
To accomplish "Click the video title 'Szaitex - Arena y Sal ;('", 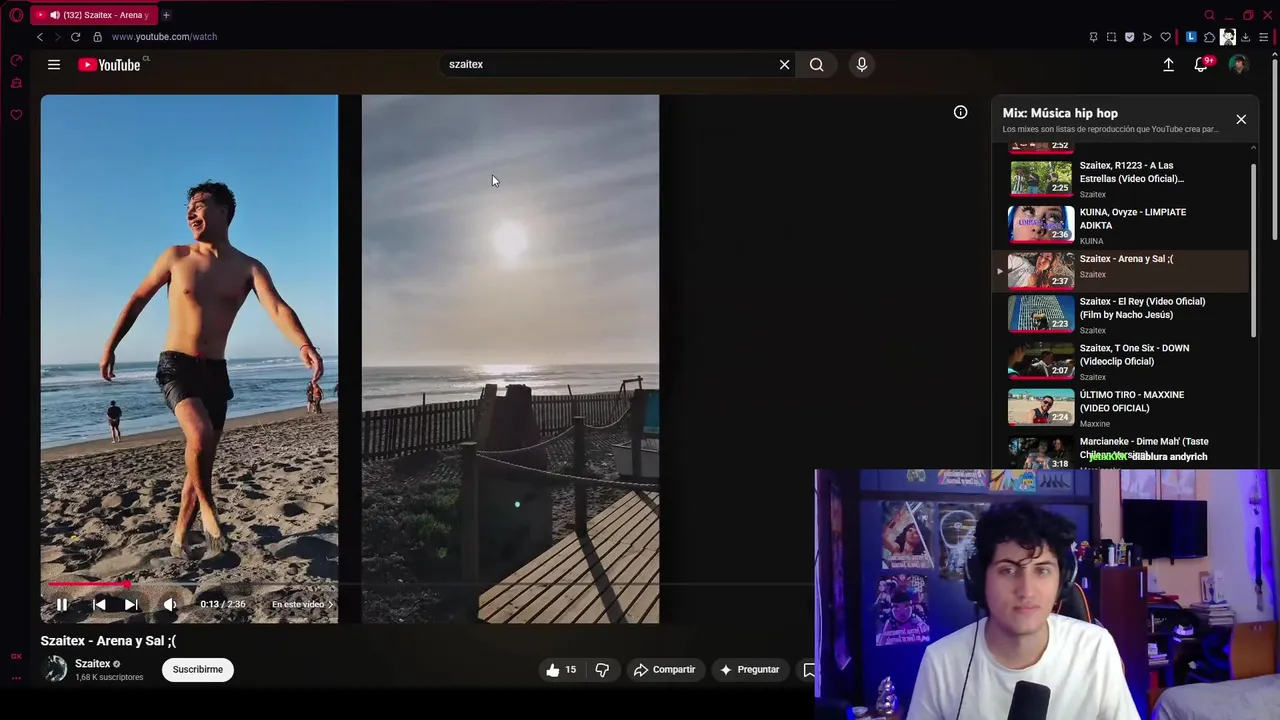I will pyautogui.click(x=108, y=641).
